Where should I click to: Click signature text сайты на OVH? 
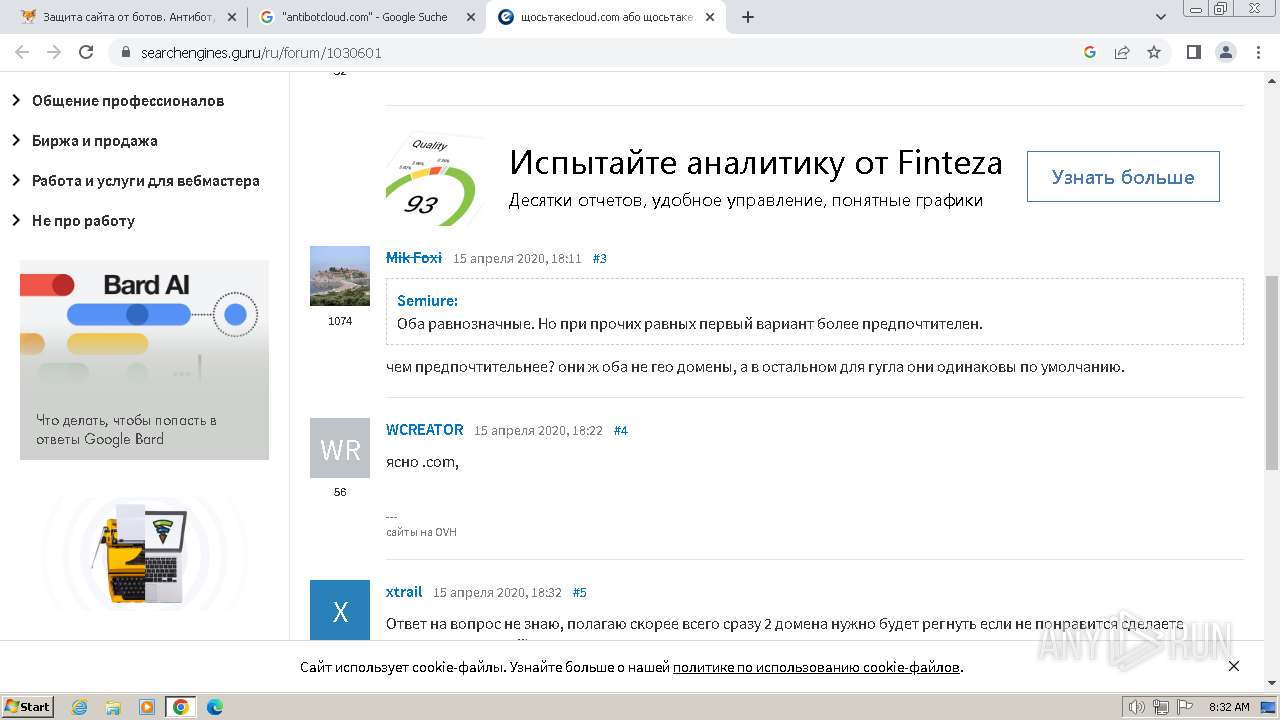[421, 532]
